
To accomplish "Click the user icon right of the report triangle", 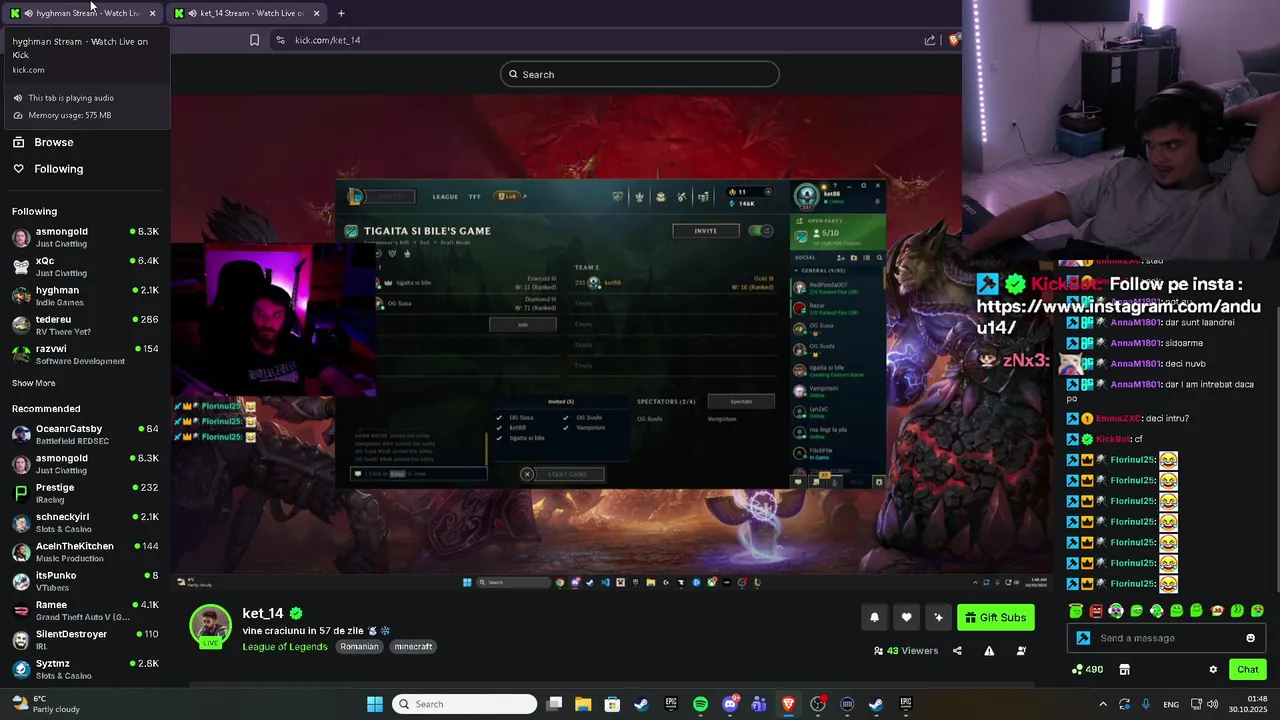I will tap(1021, 651).
